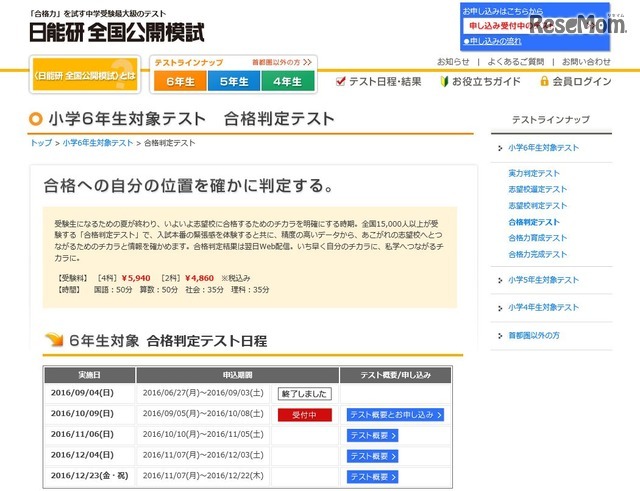Open お知らせ link
Image resolution: width=640 pixels, height=491 pixels.
point(453,62)
